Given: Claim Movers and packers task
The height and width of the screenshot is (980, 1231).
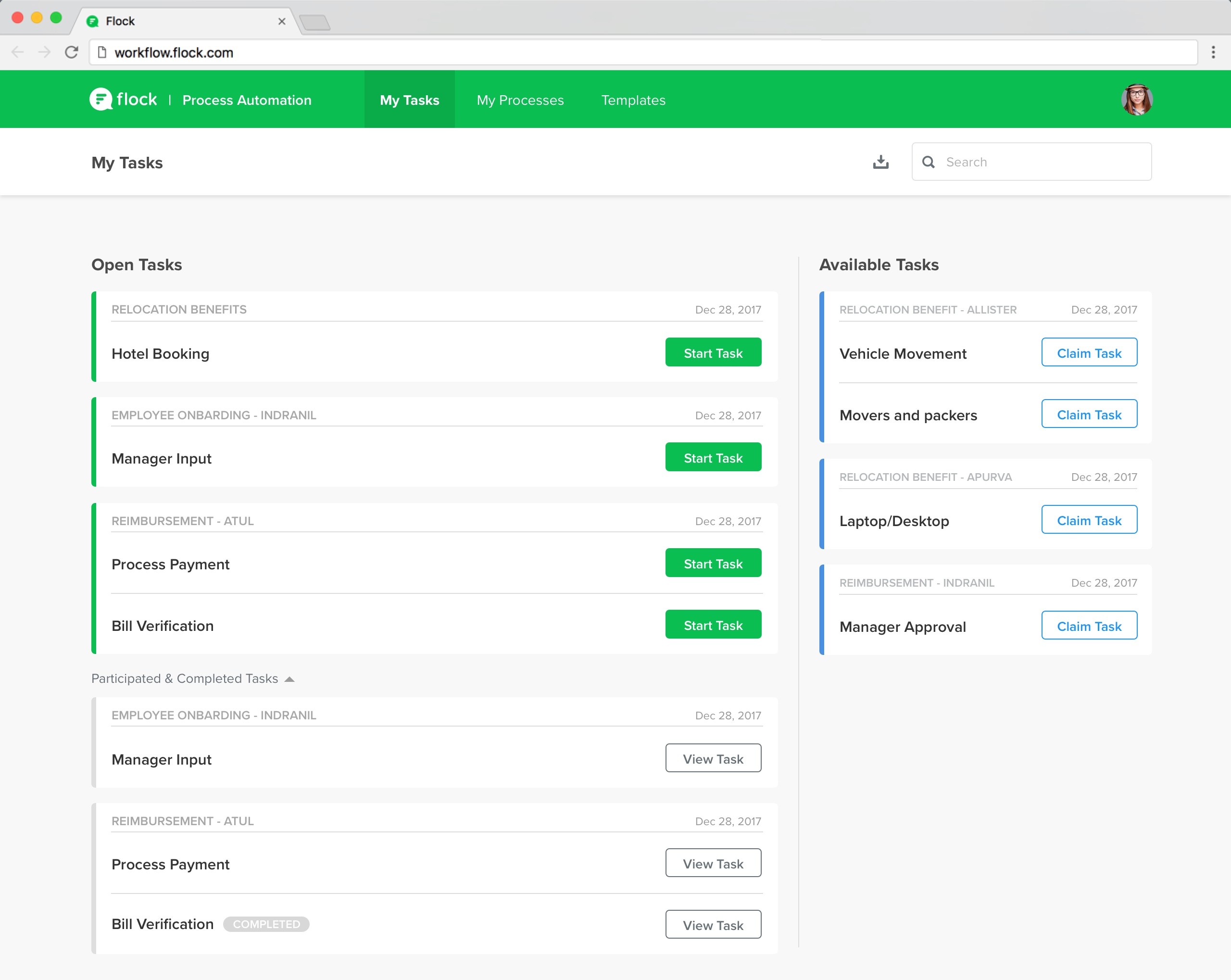Looking at the screenshot, I should click(1089, 414).
